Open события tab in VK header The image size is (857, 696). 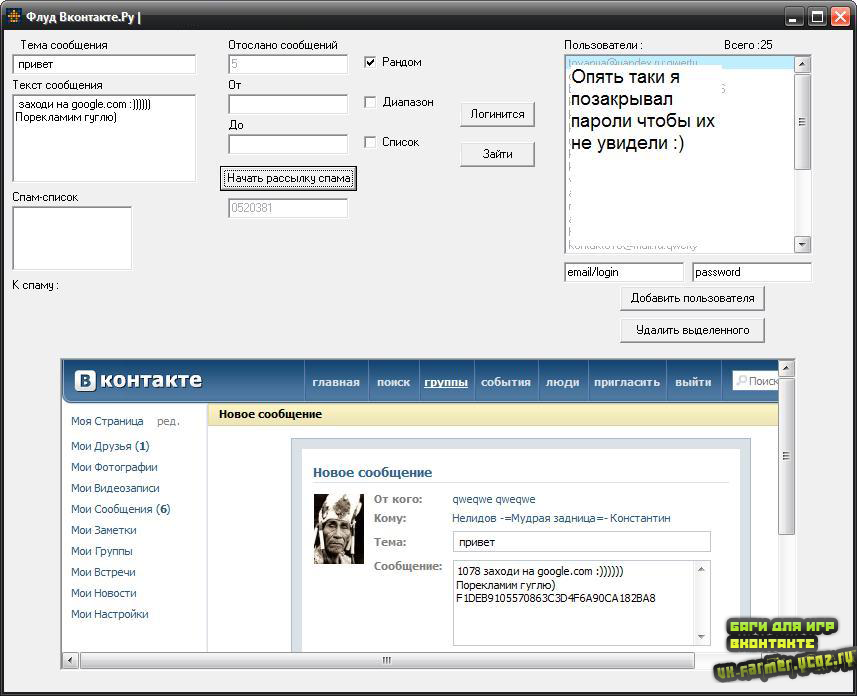506,382
